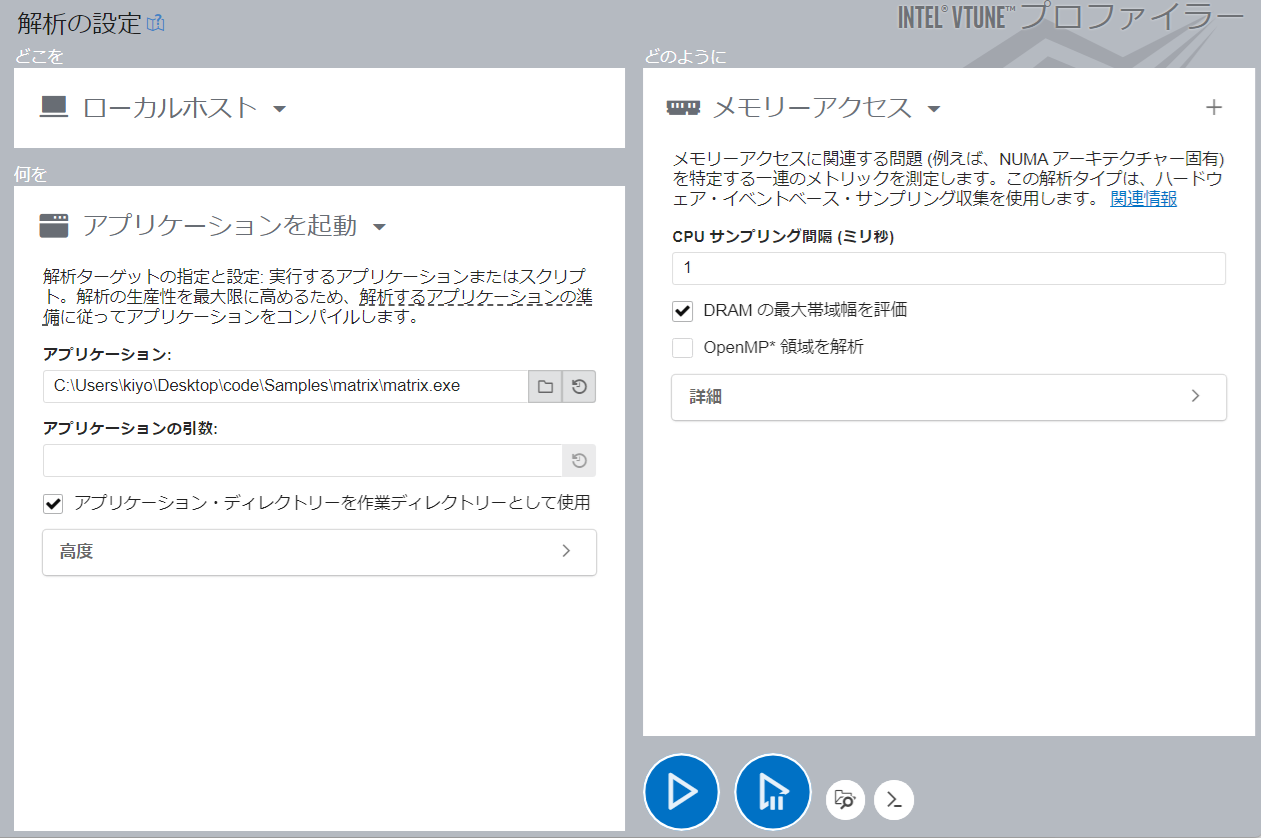This screenshot has width=1261, height=838.
Task: Click the command line icon
Action: [894, 799]
